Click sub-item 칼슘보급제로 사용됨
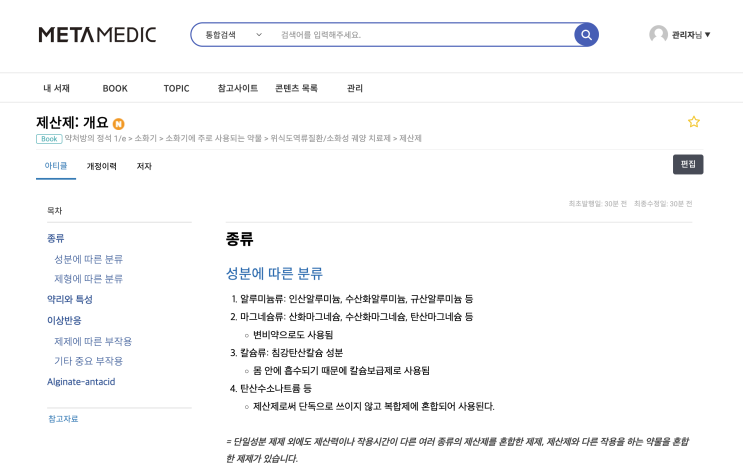743x463 pixels. [x=341, y=371]
